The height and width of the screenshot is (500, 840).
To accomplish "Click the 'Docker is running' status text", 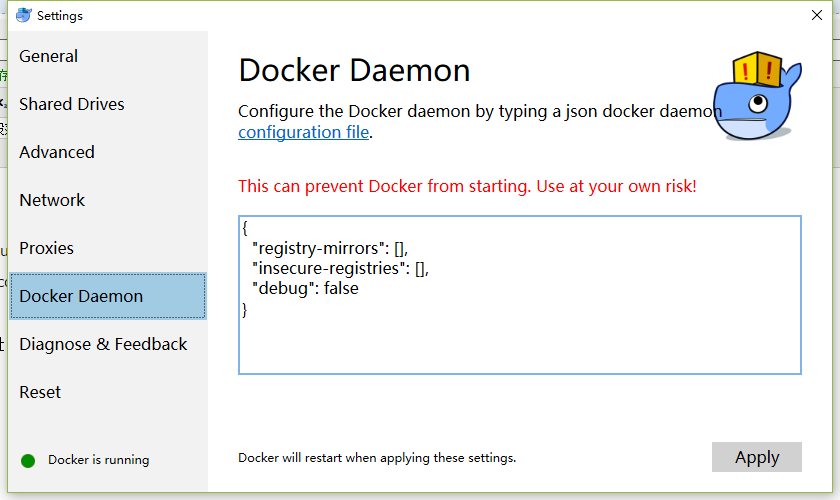I will click(x=99, y=460).
